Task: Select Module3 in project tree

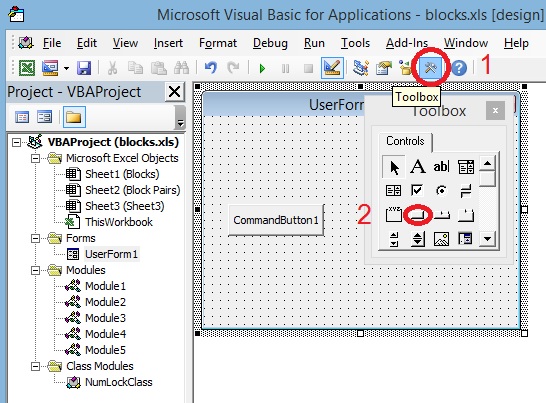Action: 105,318
